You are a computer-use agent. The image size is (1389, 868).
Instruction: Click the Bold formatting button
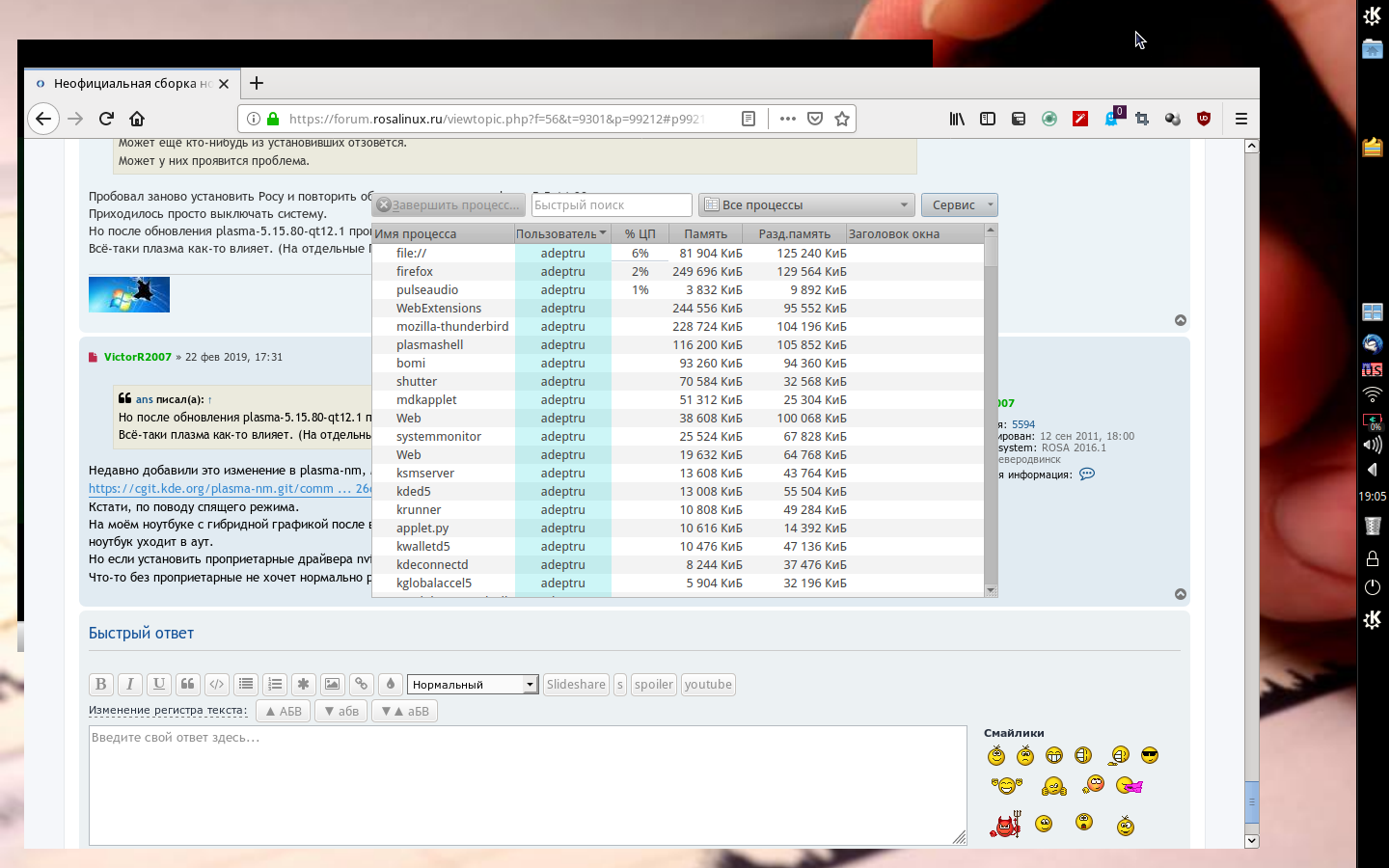coord(100,684)
